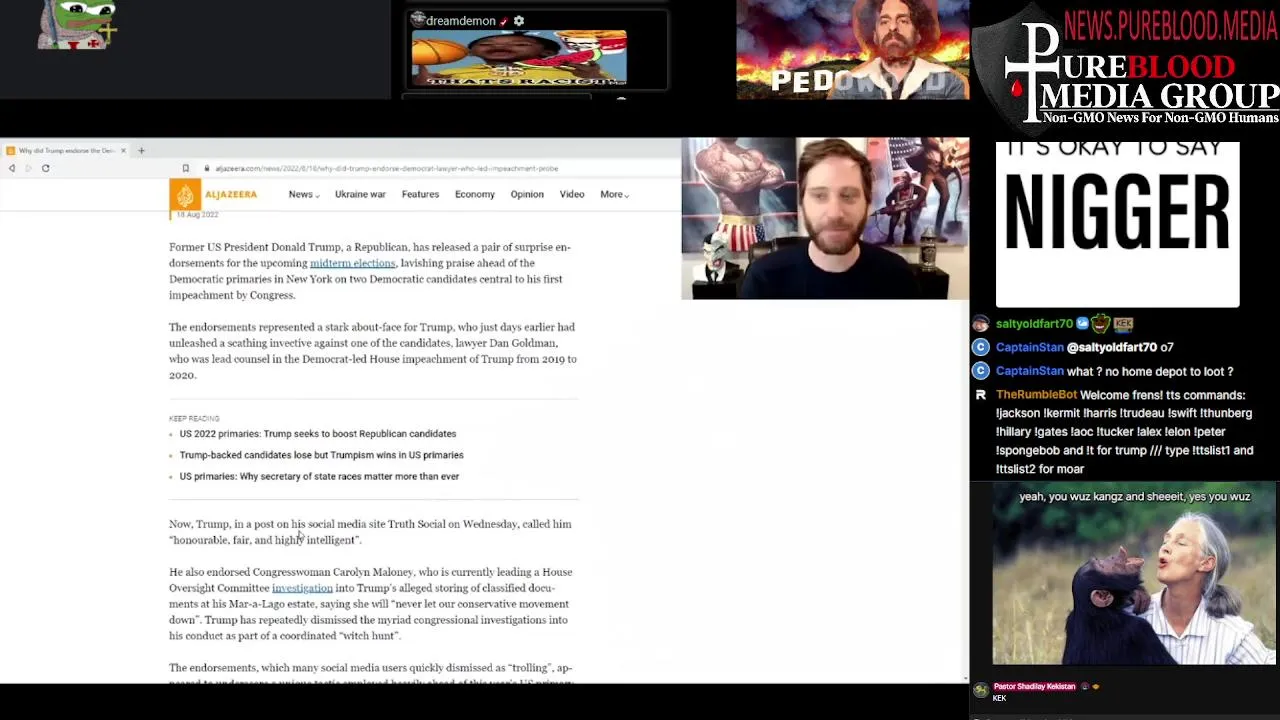Reload the Al Jazeera page

point(45,168)
